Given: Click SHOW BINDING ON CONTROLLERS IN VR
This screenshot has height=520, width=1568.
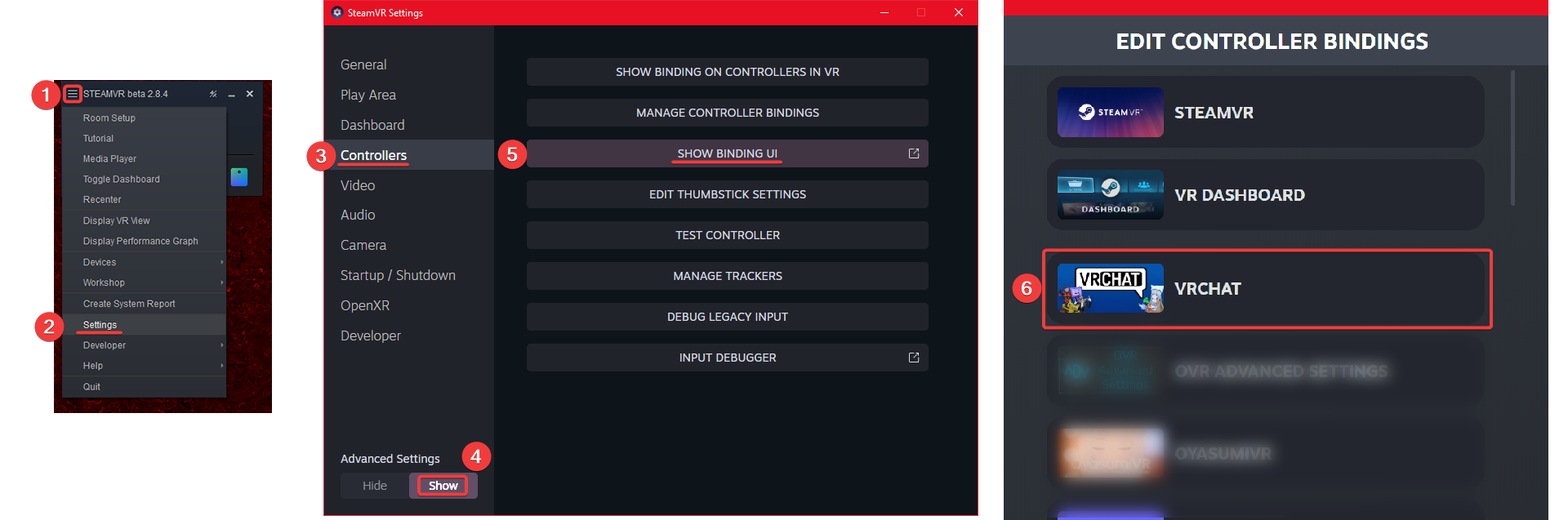Looking at the screenshot, I should [x=727, y=72].
